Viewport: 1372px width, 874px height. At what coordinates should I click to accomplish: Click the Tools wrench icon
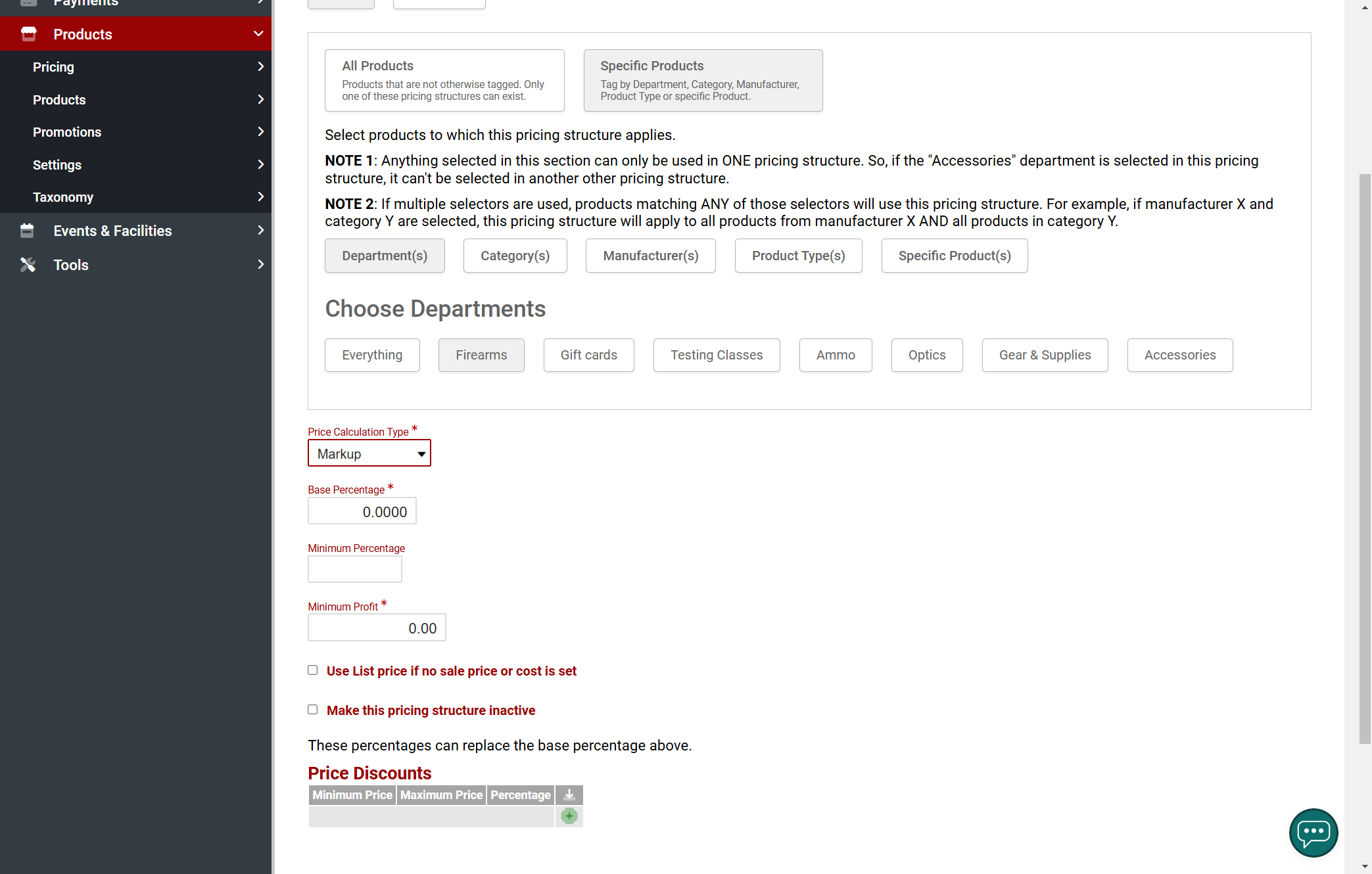point(28,265)
